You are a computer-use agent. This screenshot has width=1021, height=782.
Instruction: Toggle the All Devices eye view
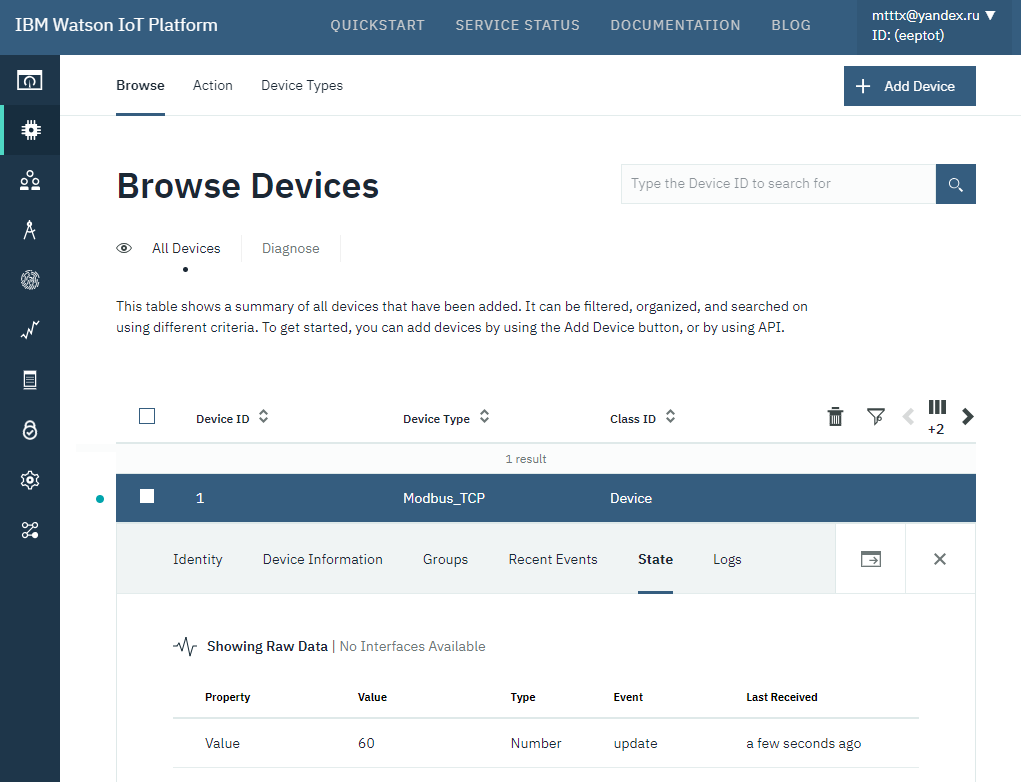[x=123, y=248]
